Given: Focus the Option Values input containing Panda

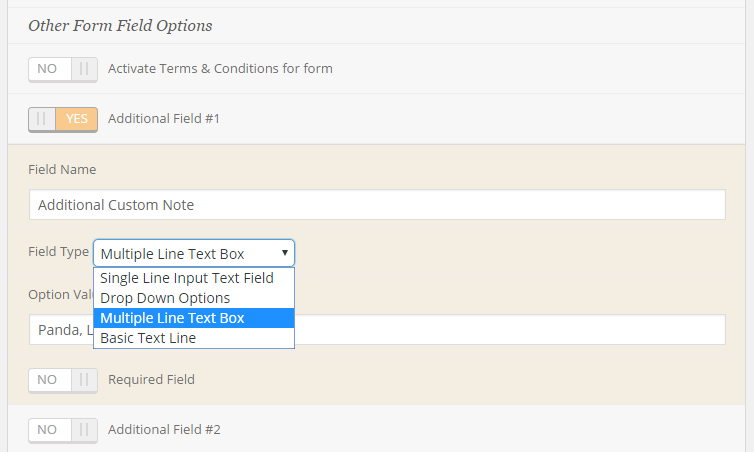Looking at the screenshot, I should point(377,330).
